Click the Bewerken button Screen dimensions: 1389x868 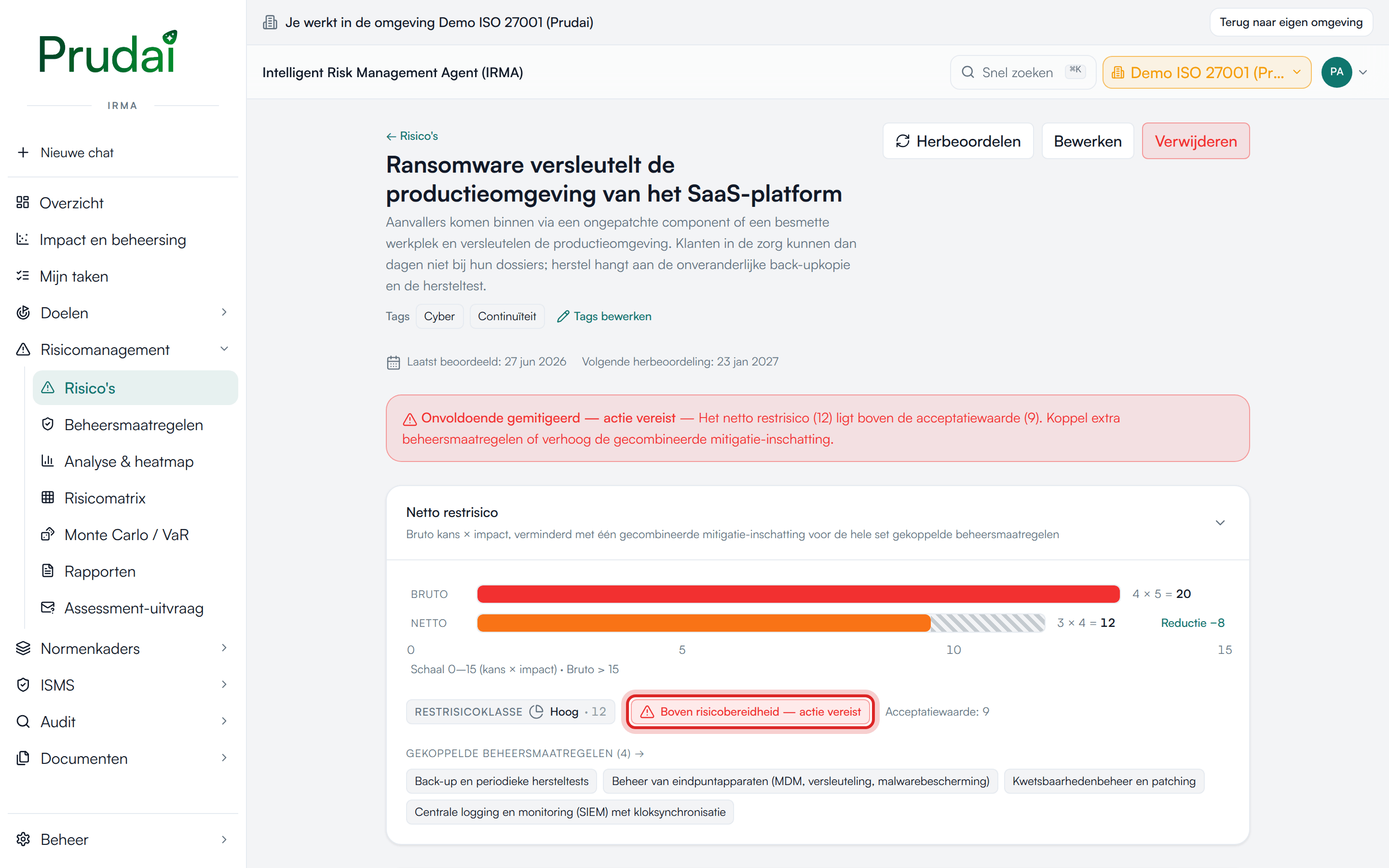tap(1088, 141)
